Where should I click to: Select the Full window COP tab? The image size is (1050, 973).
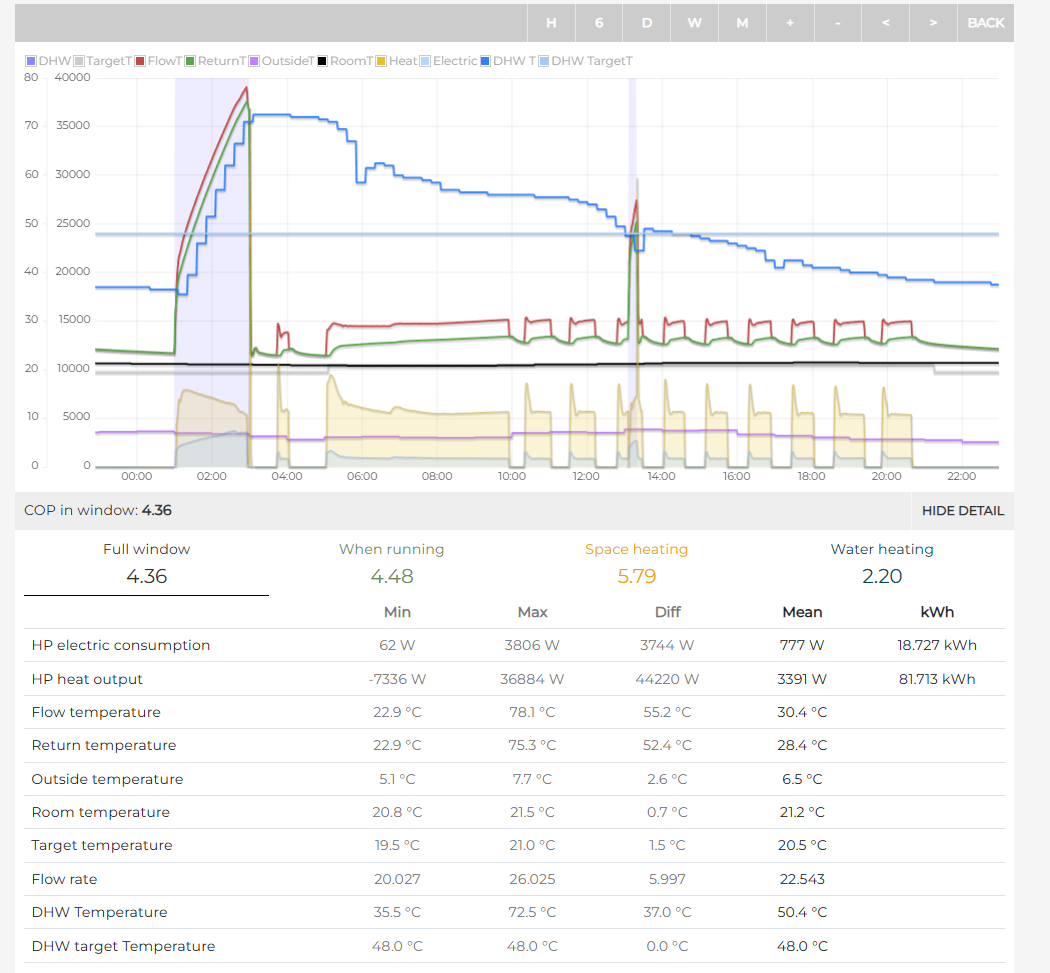tap(146, 564)
